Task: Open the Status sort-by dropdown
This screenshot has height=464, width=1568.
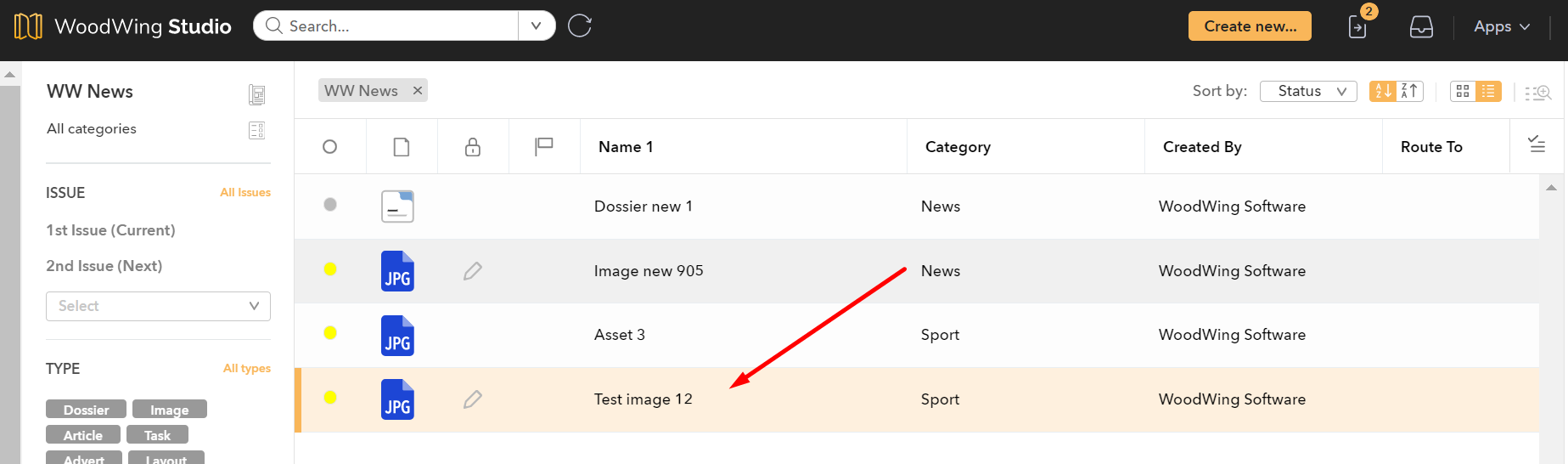Action: (1308, 91)
